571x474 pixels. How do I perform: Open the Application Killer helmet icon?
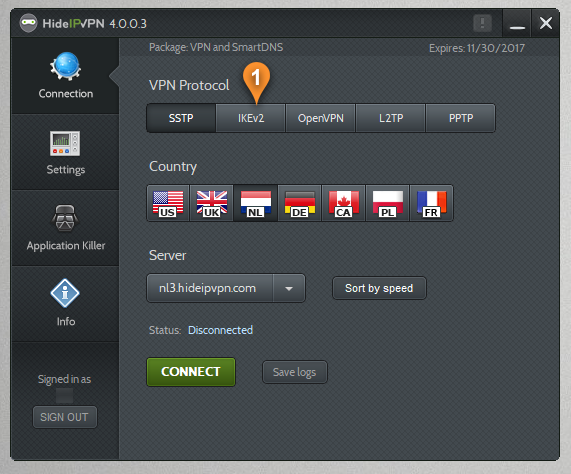[x=65, y=218]
